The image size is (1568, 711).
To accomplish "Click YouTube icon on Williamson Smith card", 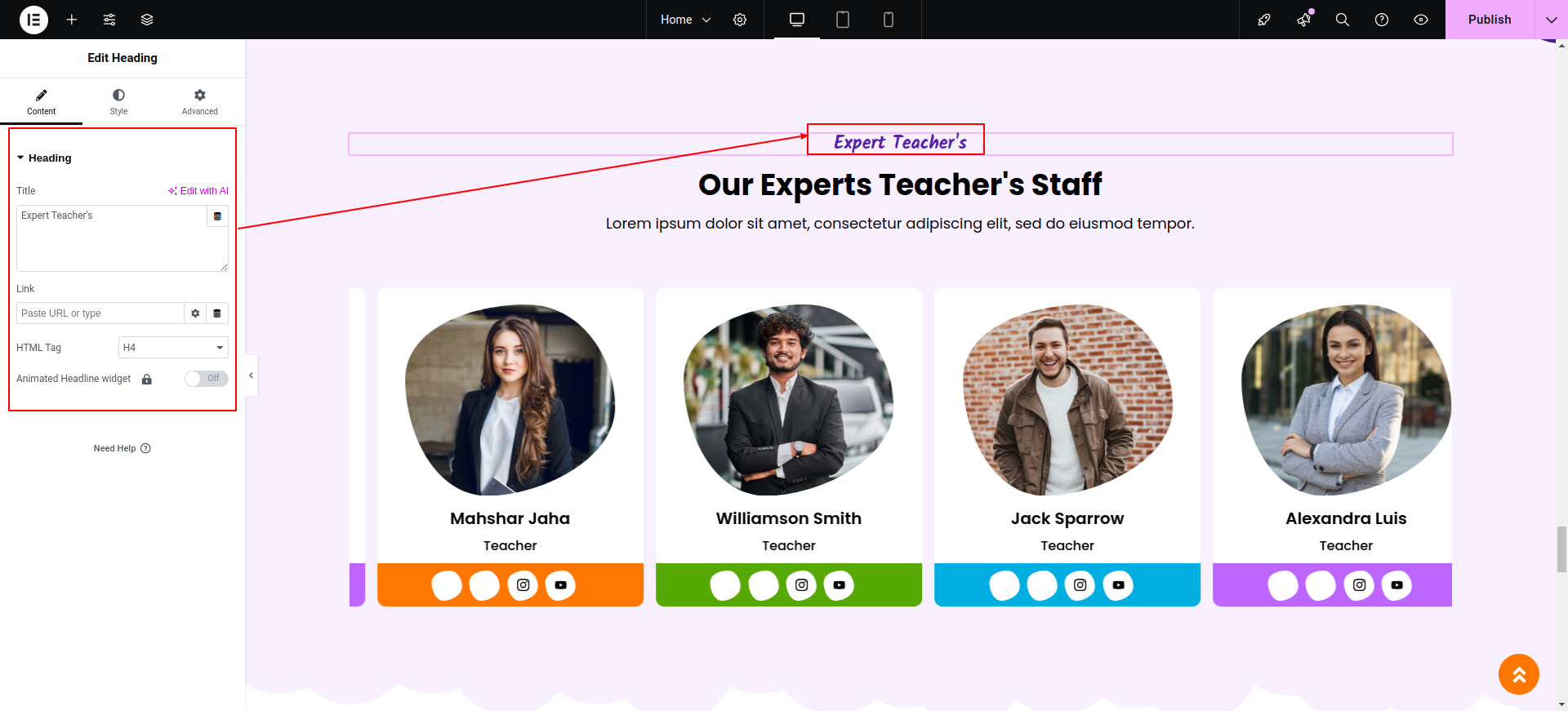I will pyautogui.click(x=839, y=585).
